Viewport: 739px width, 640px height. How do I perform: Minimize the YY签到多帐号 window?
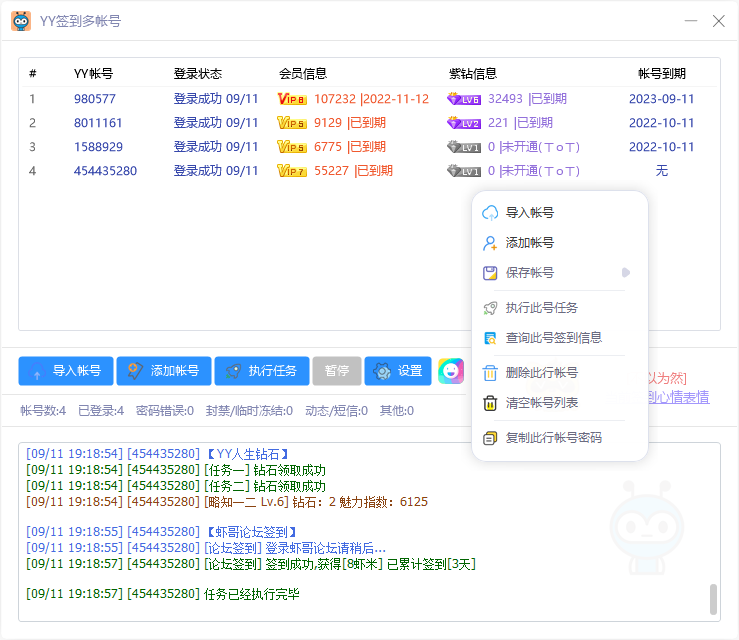691,21
